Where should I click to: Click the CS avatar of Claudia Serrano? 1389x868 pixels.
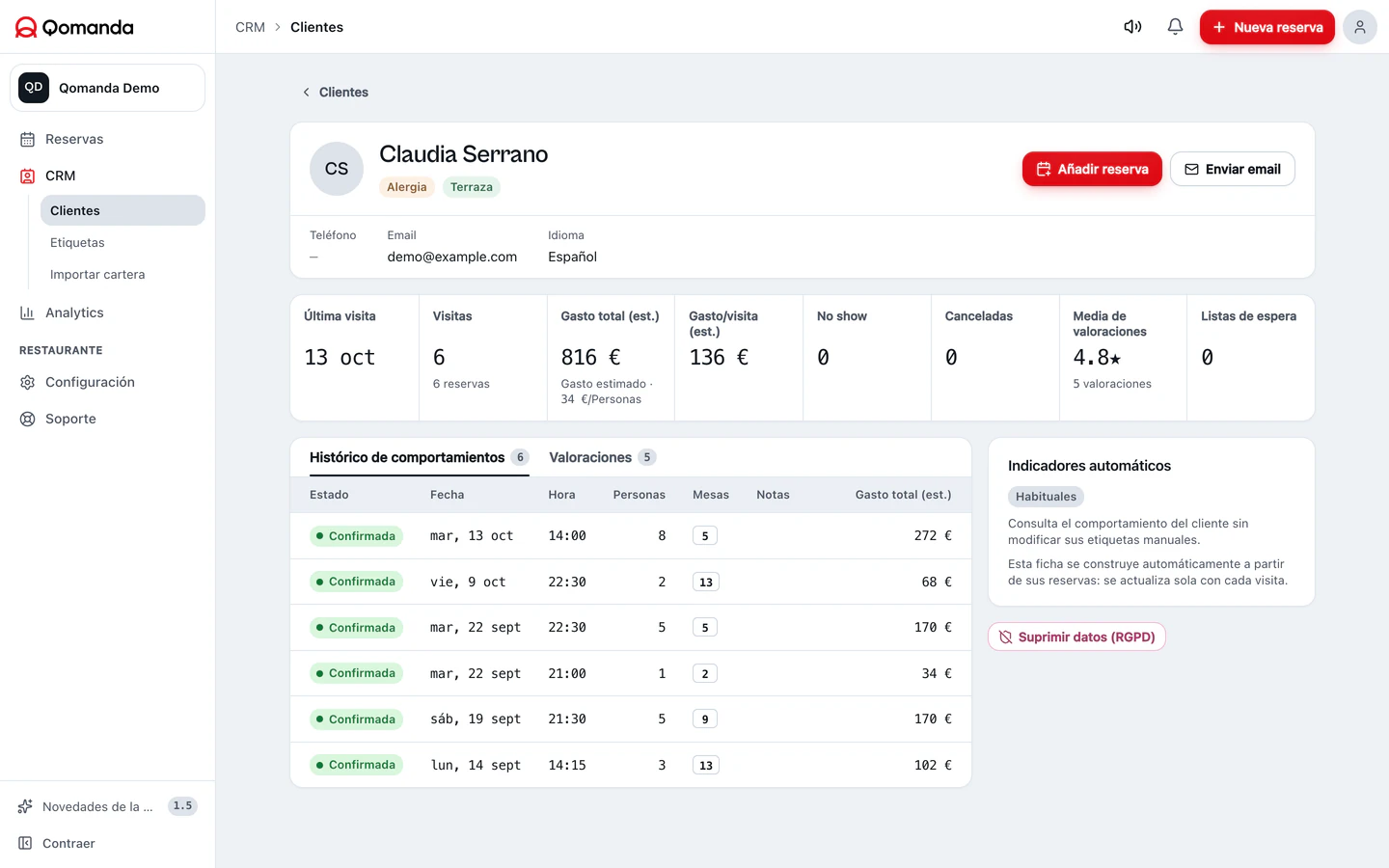[x=337, y=169]
